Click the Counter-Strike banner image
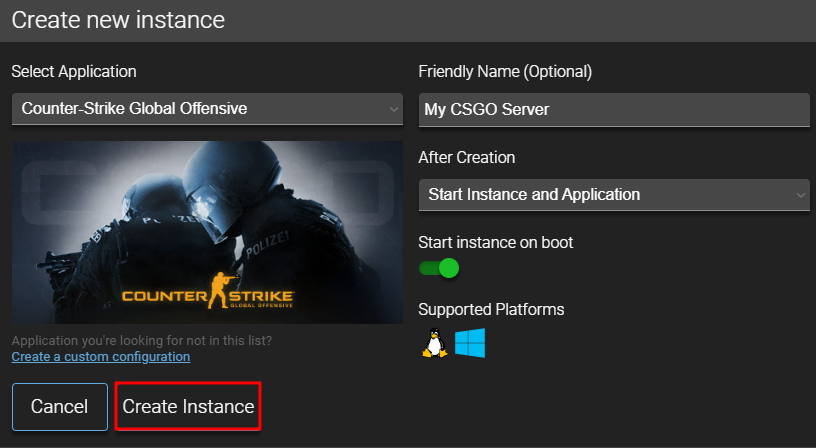816x448 pixels. pyautogui.click(x=207, y=232)
